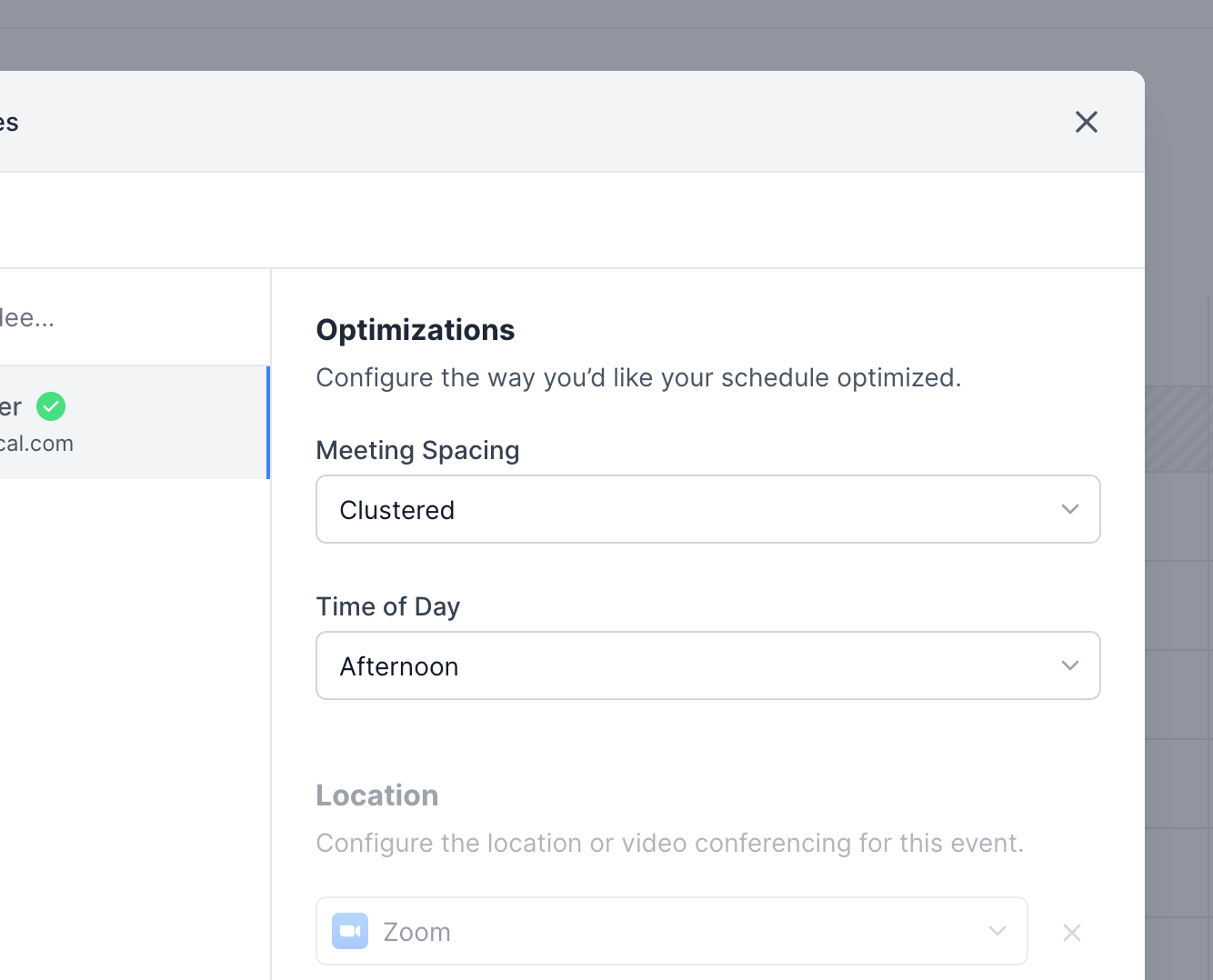Remove the Zoom location with X
Screen dimensions: 1213x980
(1072, 933)
